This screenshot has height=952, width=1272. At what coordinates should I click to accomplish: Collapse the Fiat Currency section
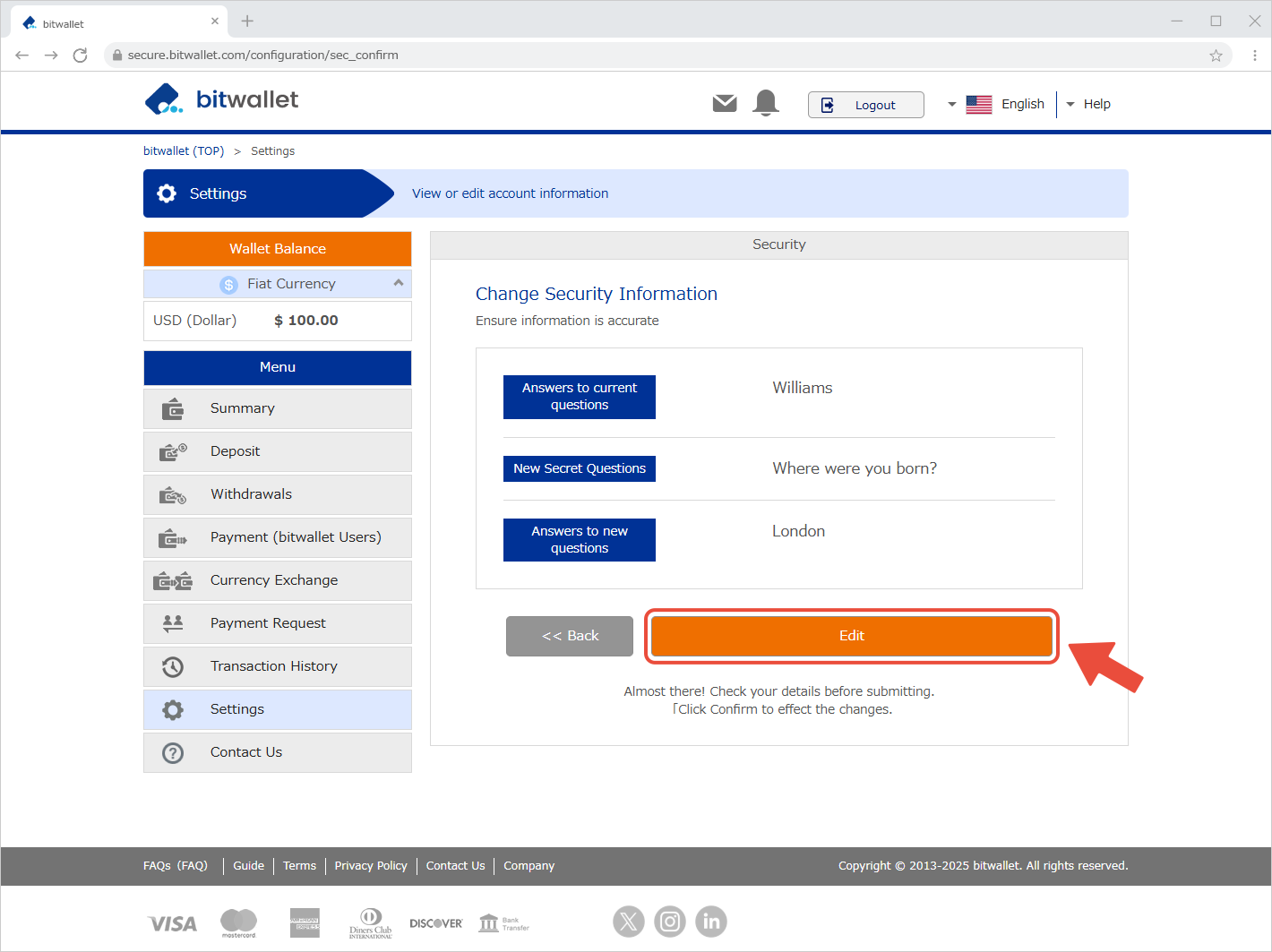tap(399, 283)
